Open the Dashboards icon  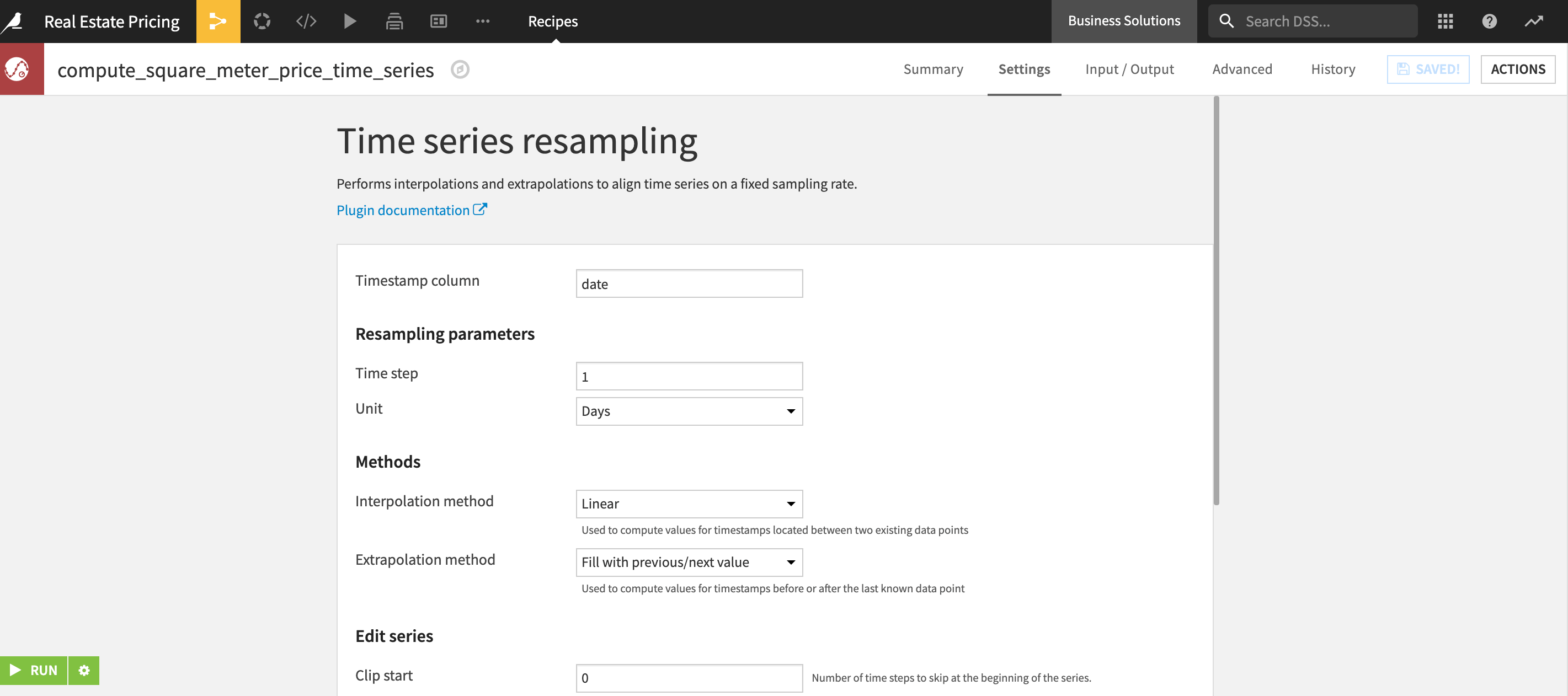[x=438, y=21]
